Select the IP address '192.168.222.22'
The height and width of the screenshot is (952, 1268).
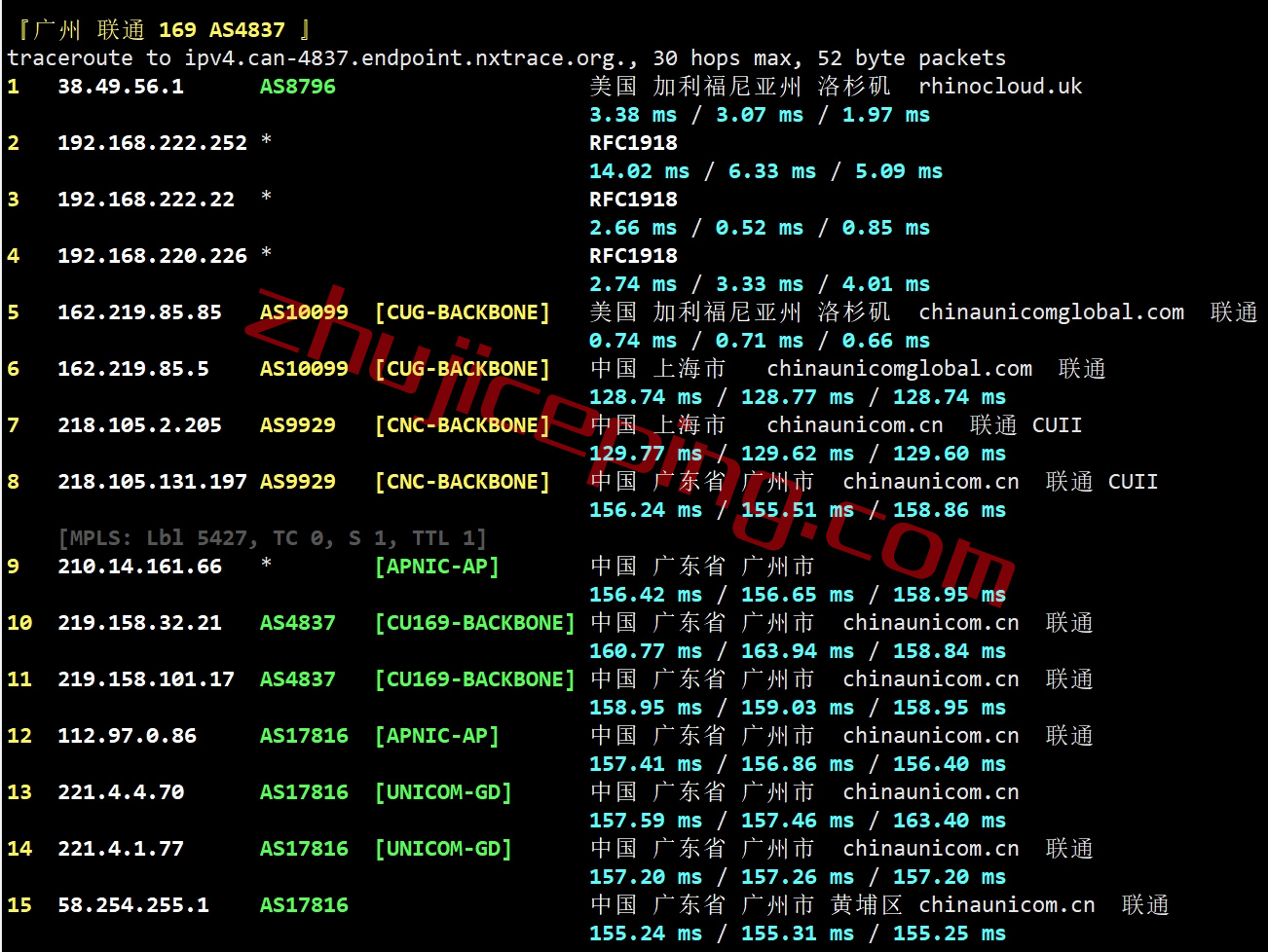coord(146,200)
